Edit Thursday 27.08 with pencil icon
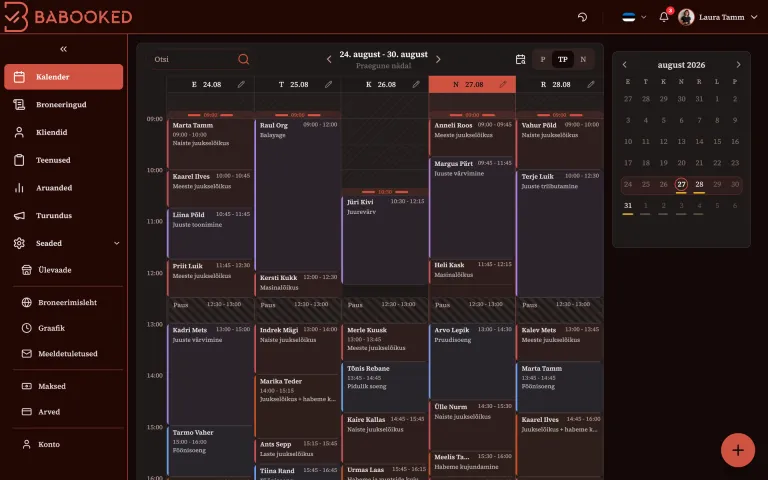 pos(503,84)
